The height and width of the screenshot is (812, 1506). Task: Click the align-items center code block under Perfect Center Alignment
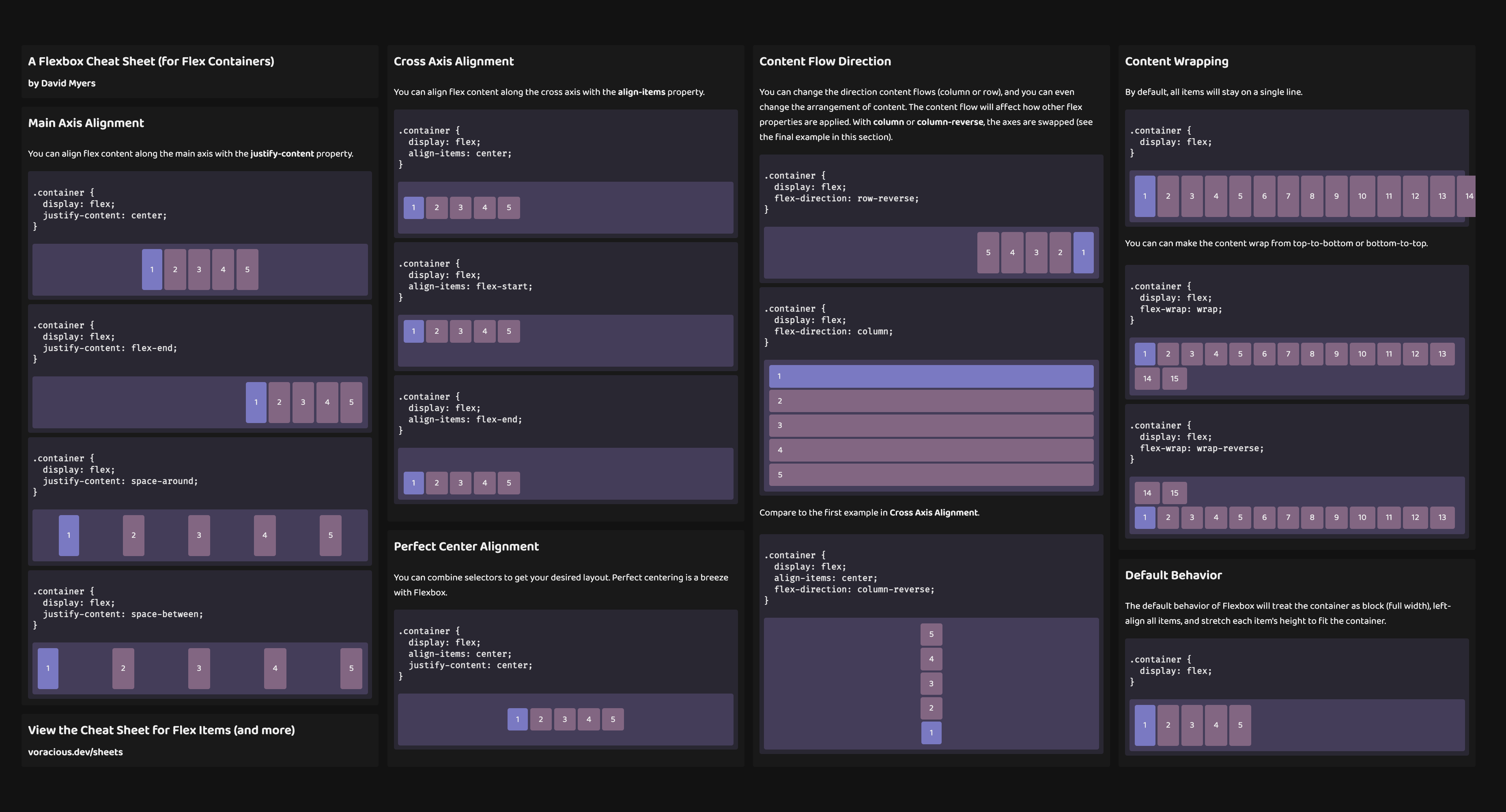(564, 653)
